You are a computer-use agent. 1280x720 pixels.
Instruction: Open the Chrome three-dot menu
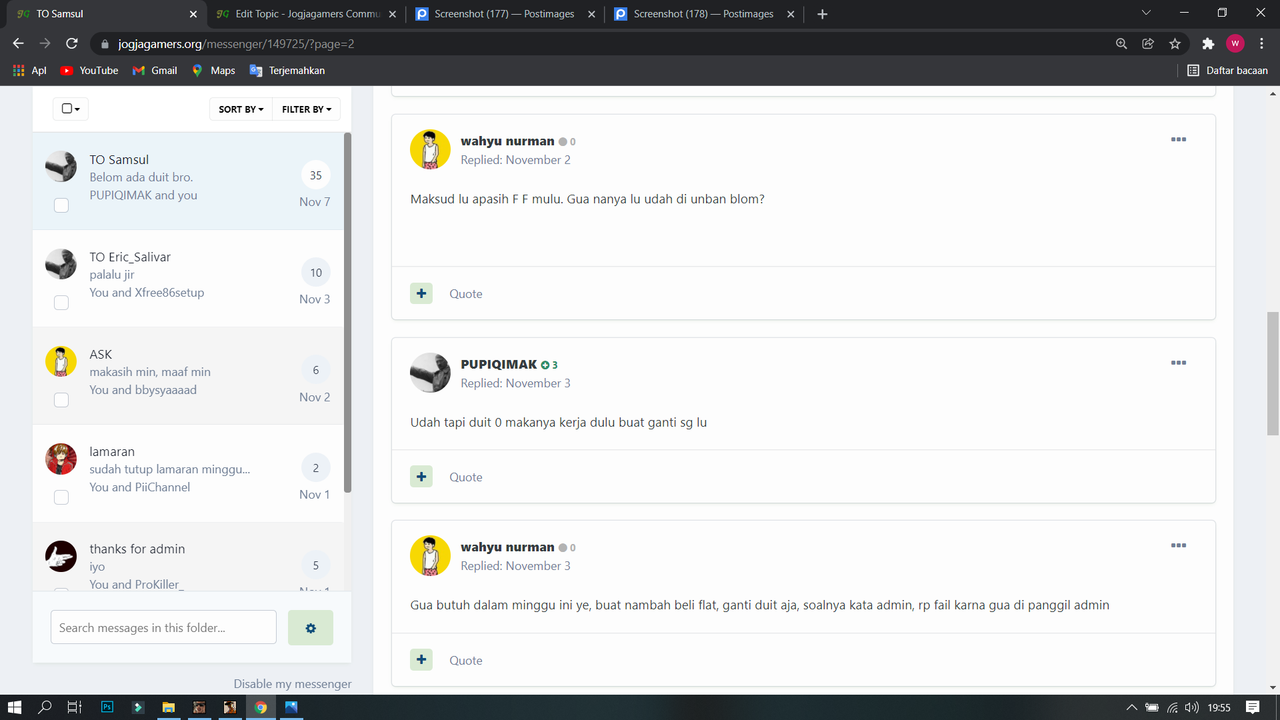[1261, 44]
